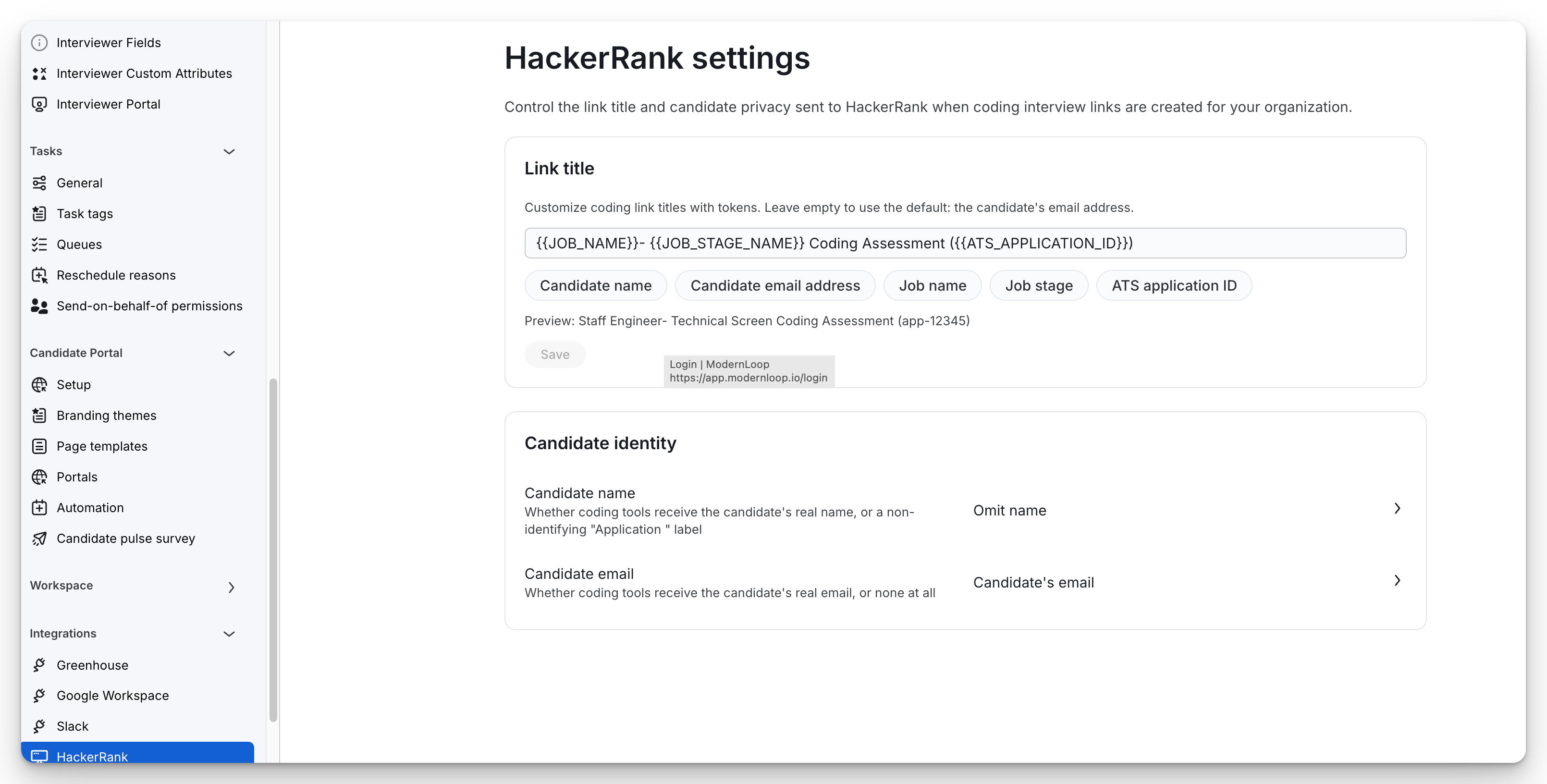The height and width of the screenshot is (784, 1547).
Task: Click the Candidate pulse survey rocket icon
Action: [39, 539]
